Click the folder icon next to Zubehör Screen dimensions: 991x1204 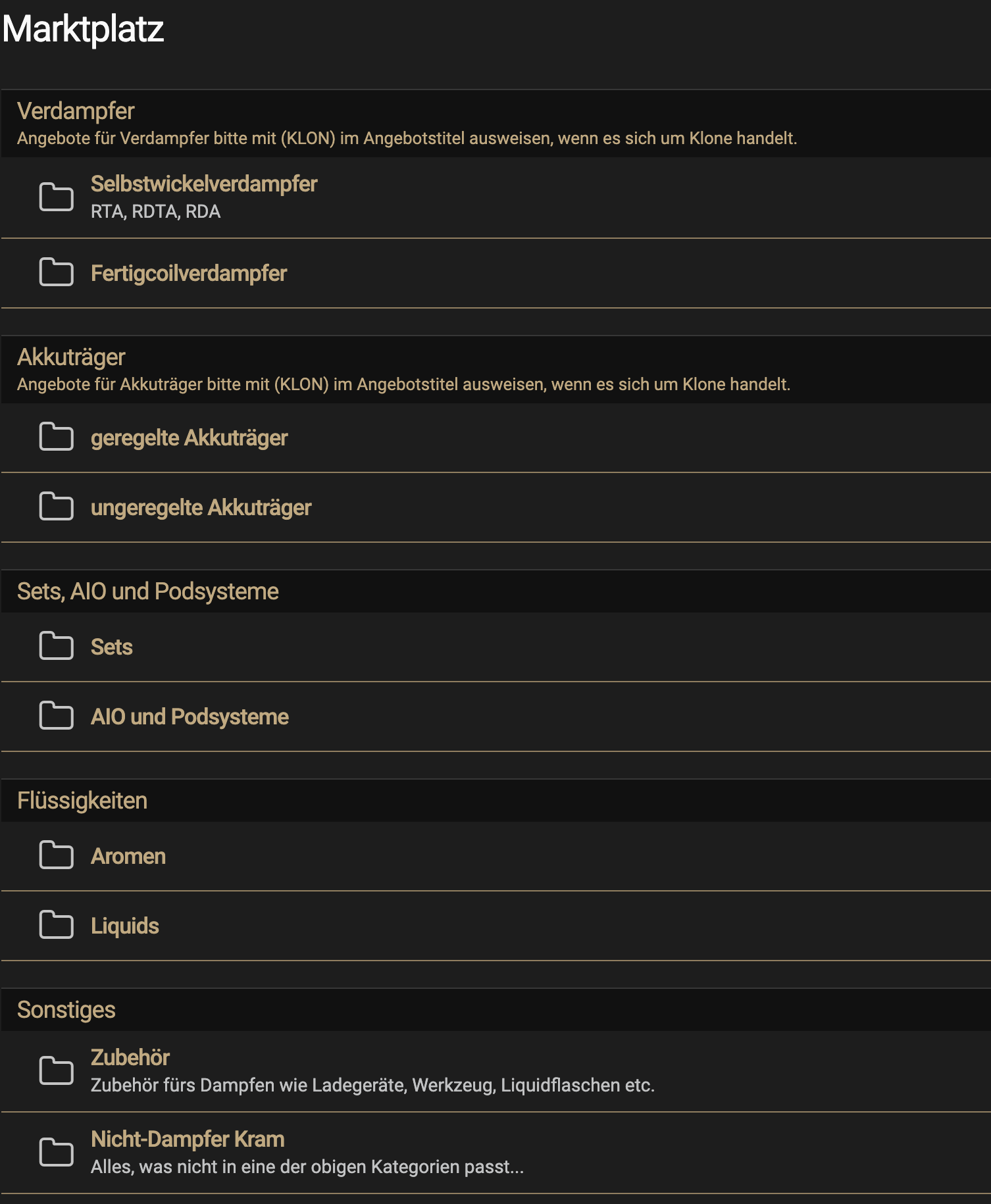point(56,1070)
